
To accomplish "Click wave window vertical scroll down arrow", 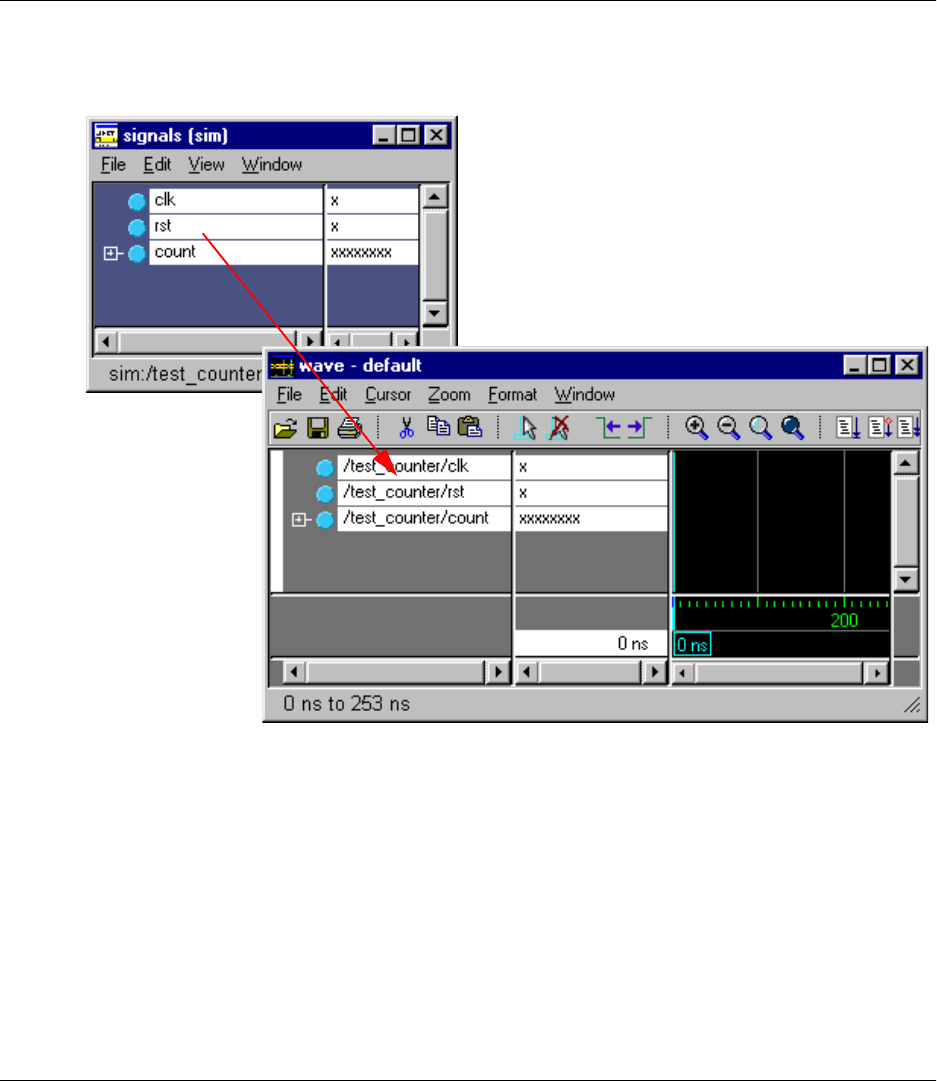I will click(x=905, y=579).
